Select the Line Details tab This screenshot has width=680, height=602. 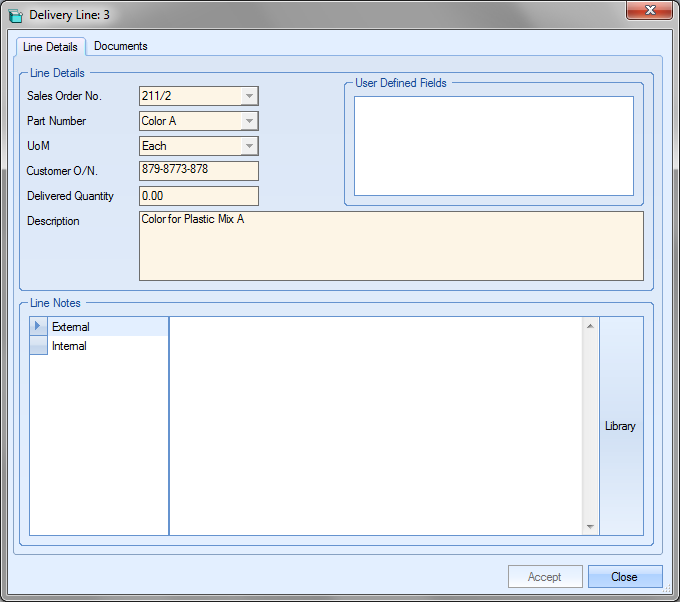(x=50, y=47)
